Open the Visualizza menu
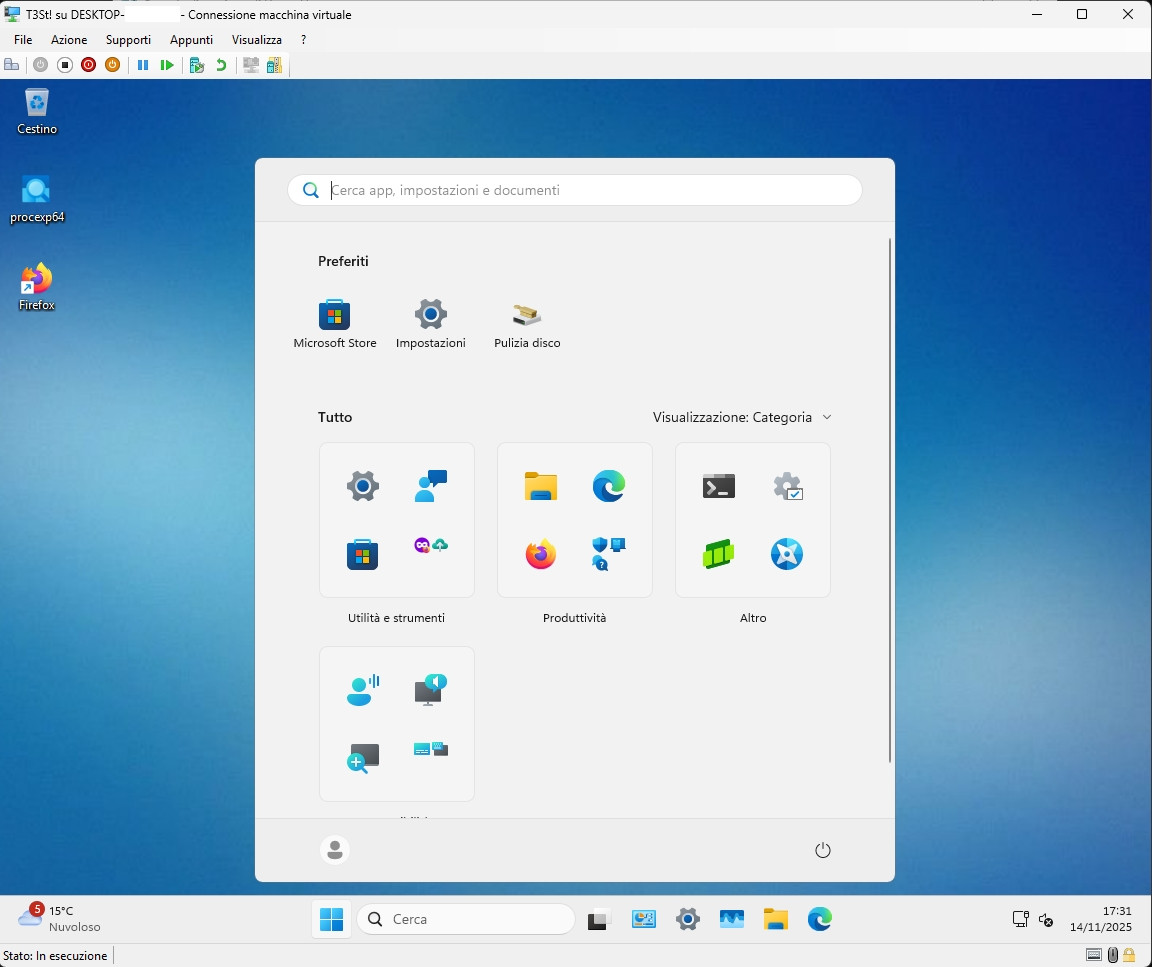1152x967 pixels. (x=256, y=40)
